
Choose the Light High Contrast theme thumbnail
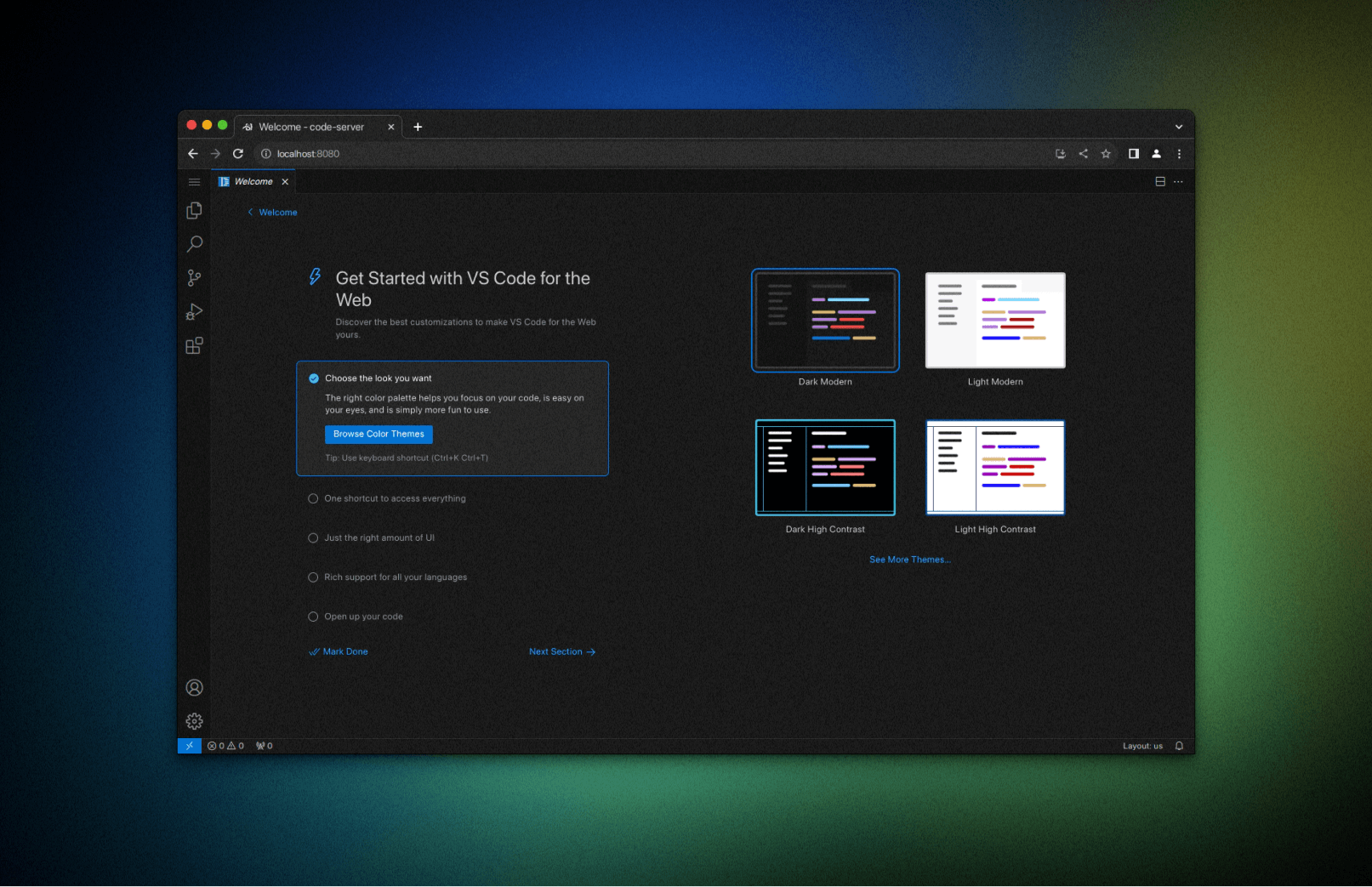pyautogui.click(x=995, y=468)
